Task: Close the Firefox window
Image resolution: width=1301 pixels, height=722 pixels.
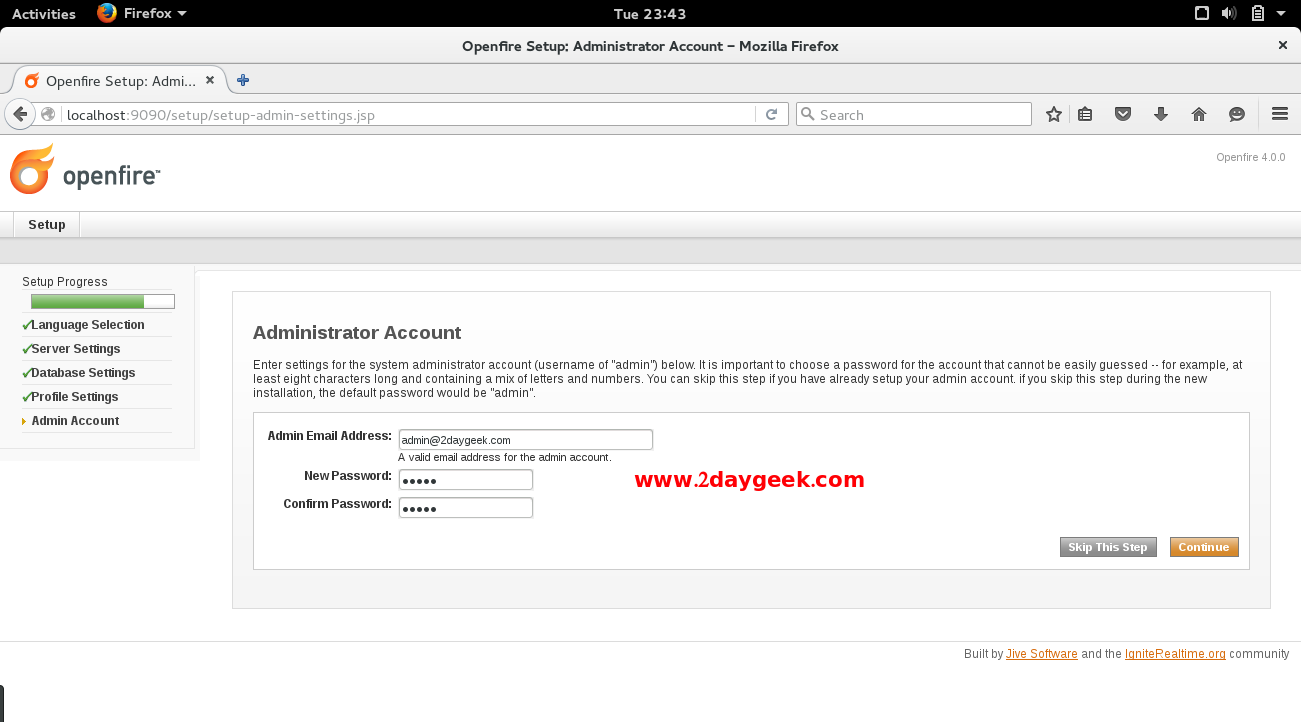Action: [x=1283, y=45]
